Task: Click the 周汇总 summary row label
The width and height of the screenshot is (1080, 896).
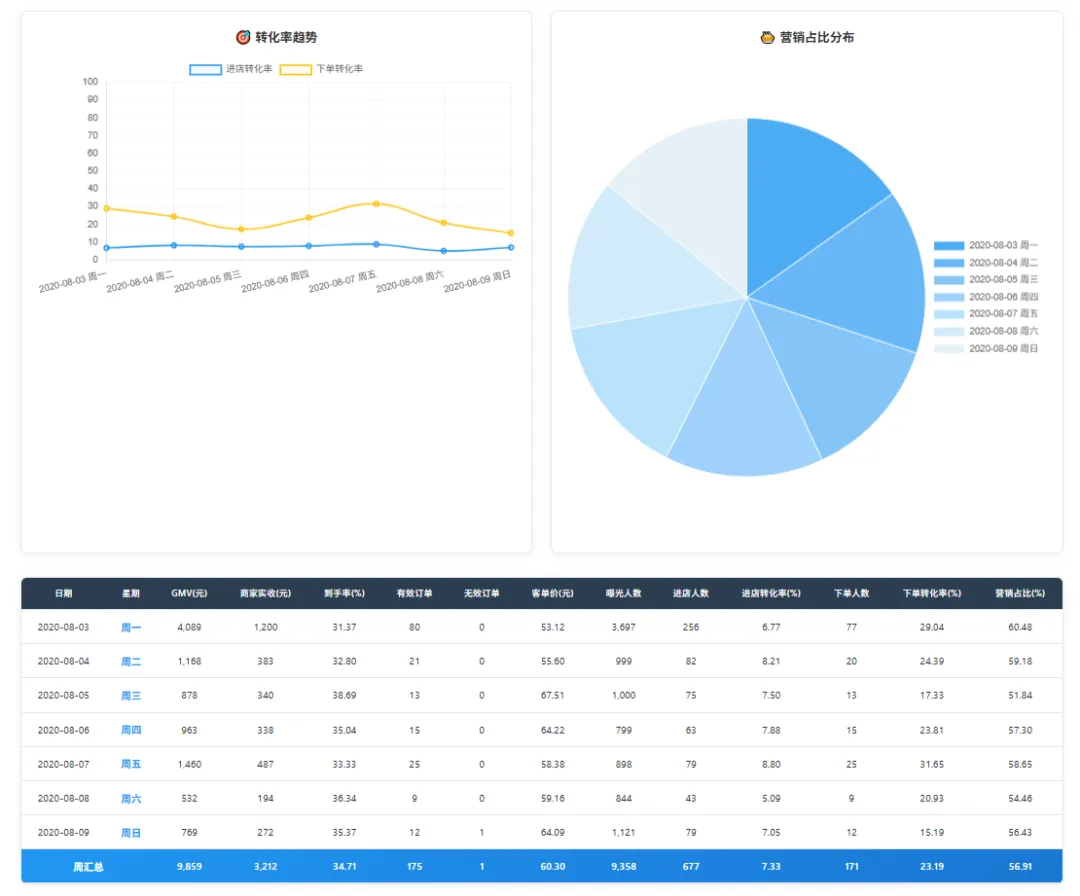Action: 88,867
